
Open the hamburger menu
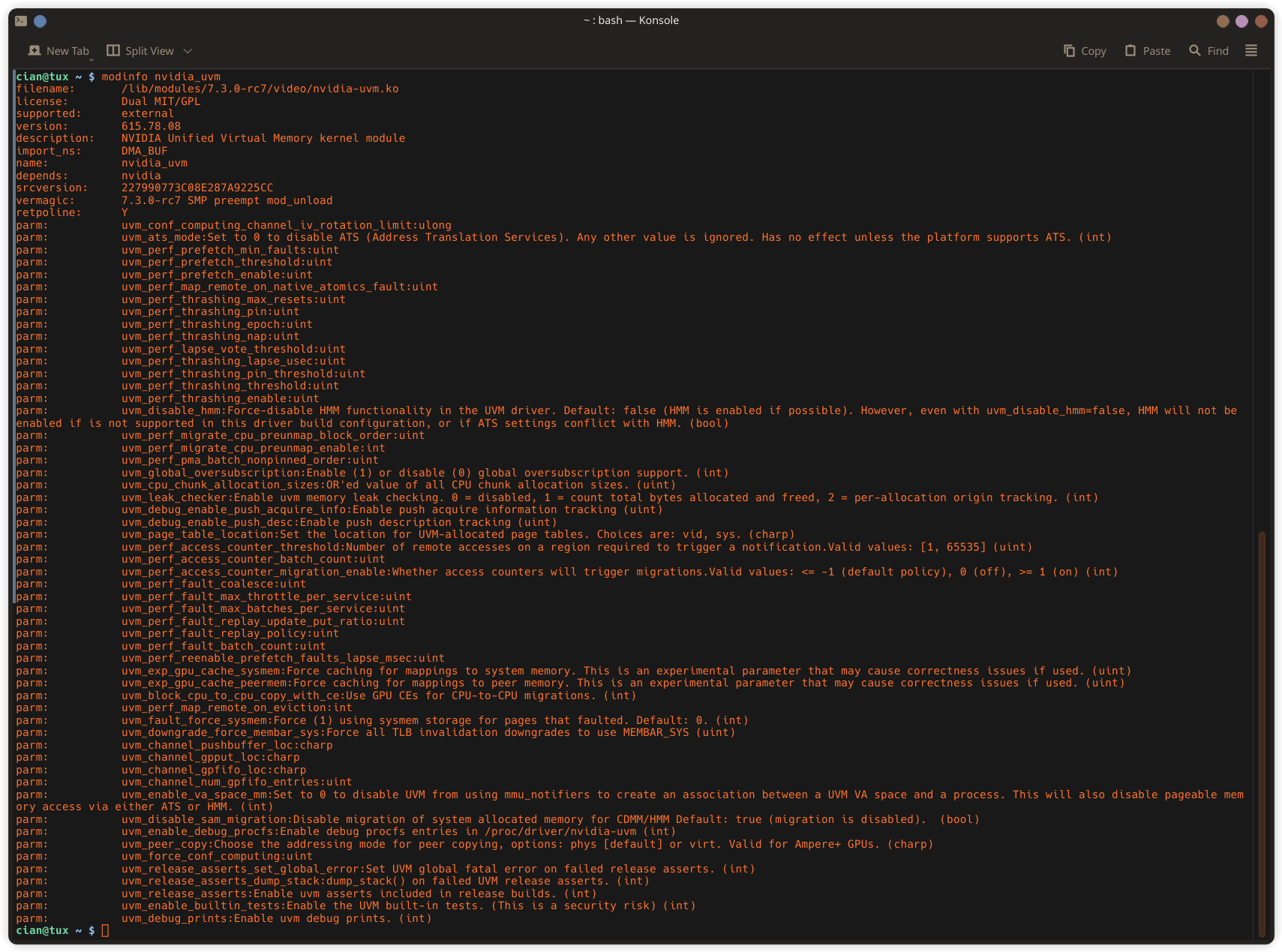1251,51
